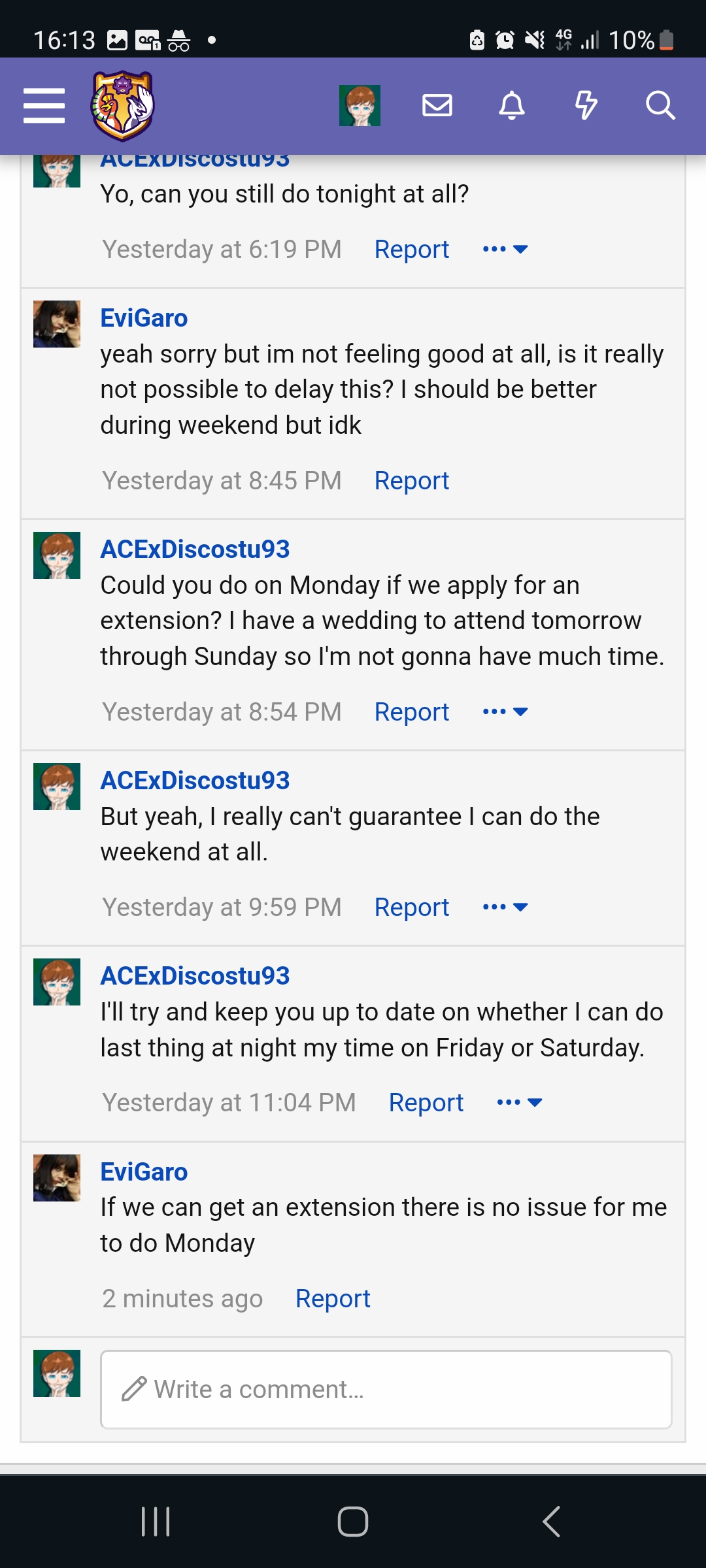Tap the Smogon forum logo
The width and height of the screenshot is (706, 1568).
[122, 105]
